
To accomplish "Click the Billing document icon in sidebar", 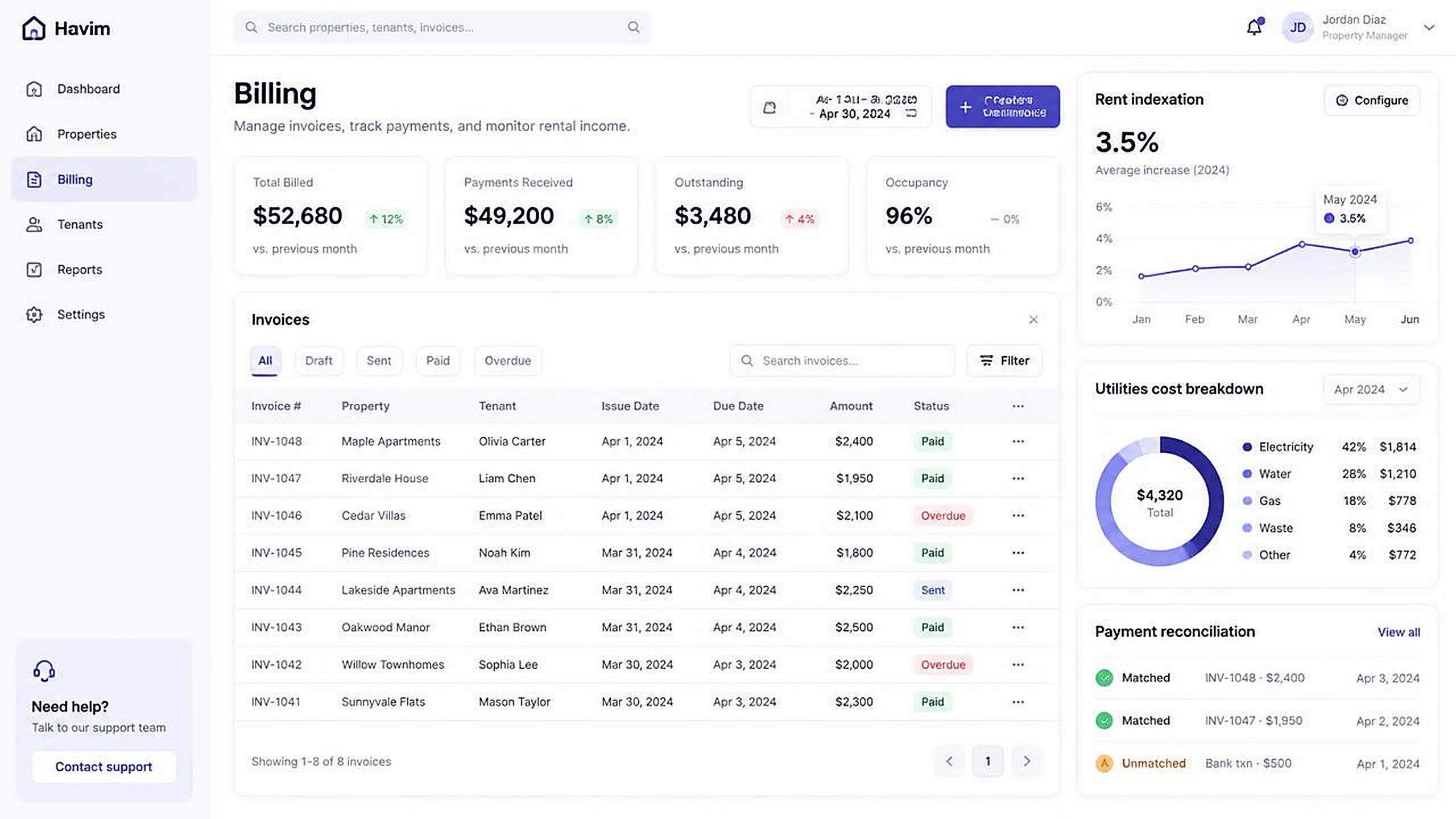I will point(34,180).
